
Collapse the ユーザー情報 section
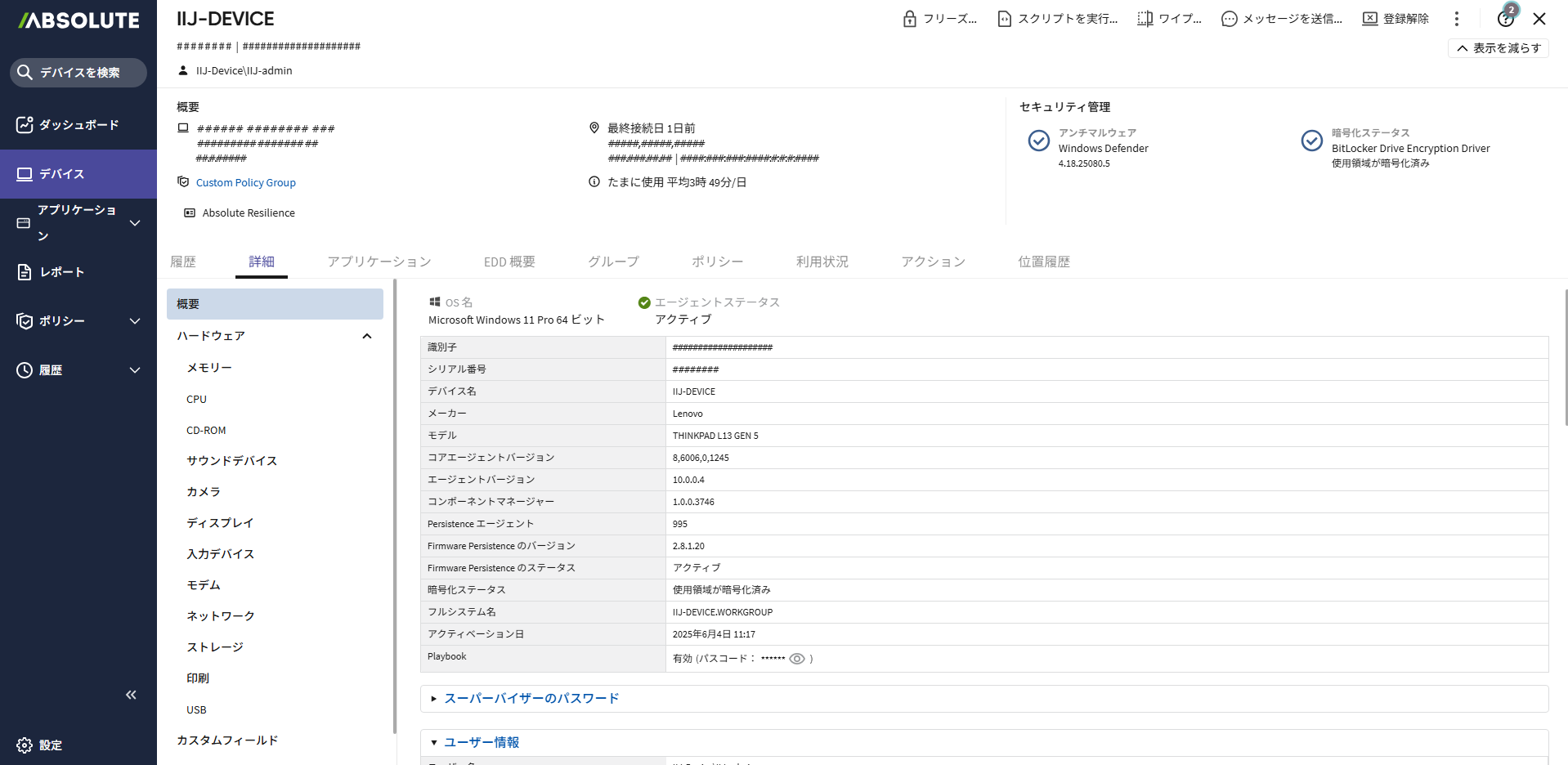coord(481,742)
